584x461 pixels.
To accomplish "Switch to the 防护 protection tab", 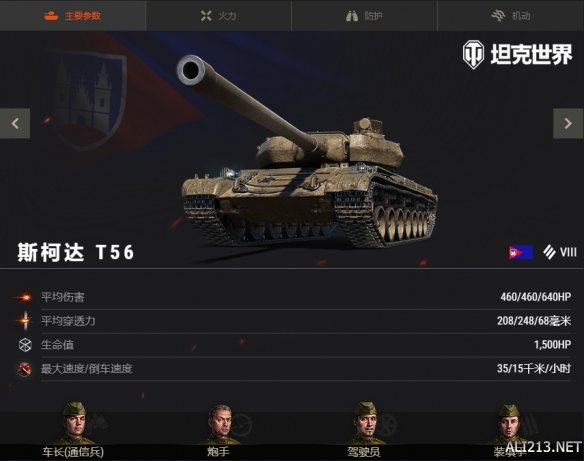I will 364,16.
